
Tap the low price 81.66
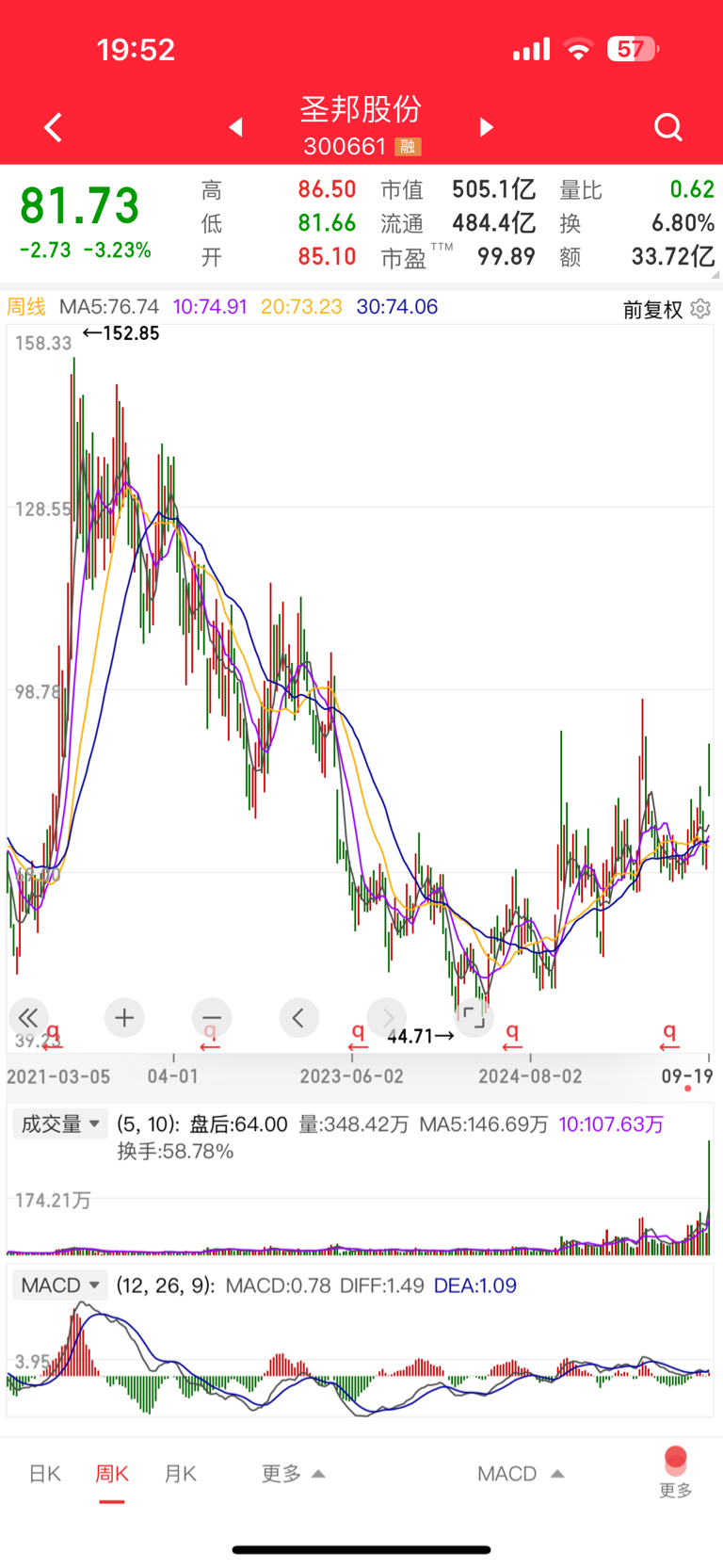(327, 223)
